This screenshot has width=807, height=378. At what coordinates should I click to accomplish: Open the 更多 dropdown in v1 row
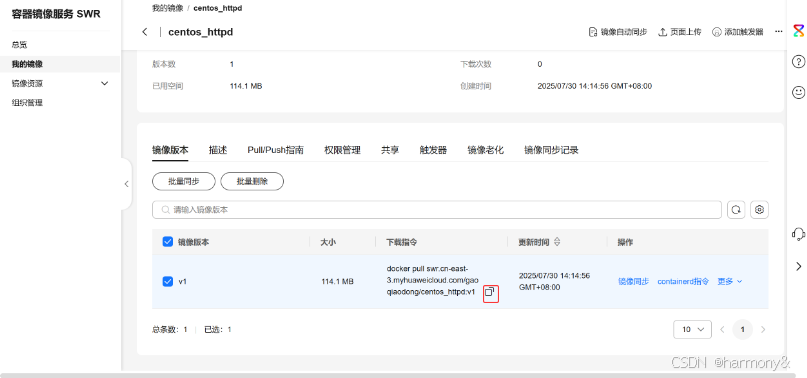(x=730, y=281)
